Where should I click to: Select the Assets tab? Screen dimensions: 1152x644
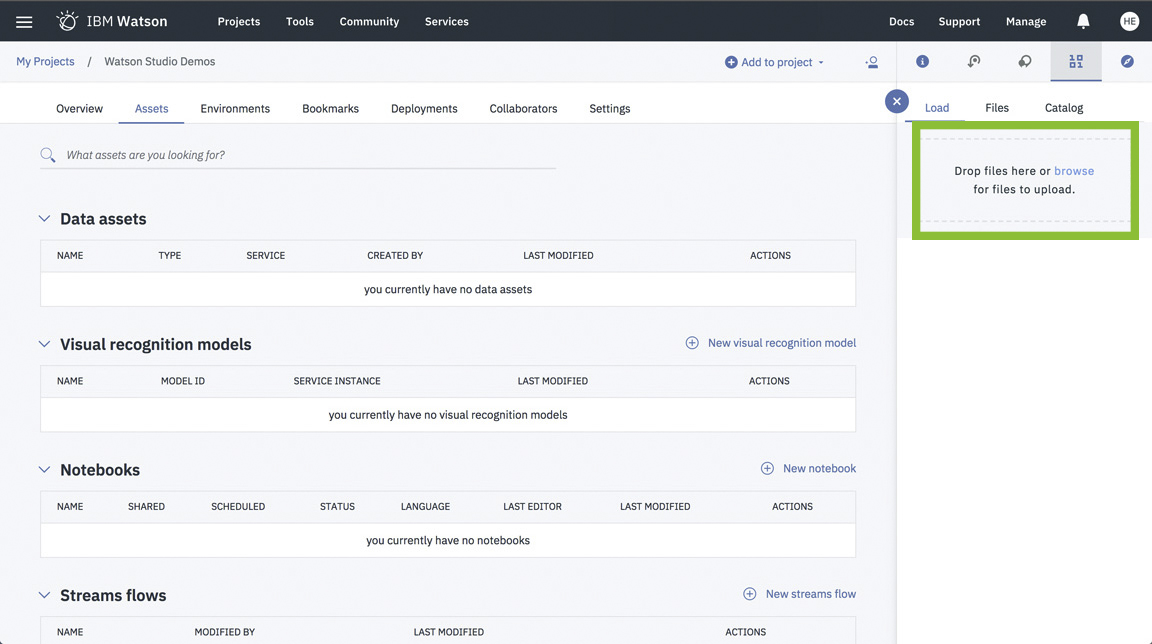(151, 109)
